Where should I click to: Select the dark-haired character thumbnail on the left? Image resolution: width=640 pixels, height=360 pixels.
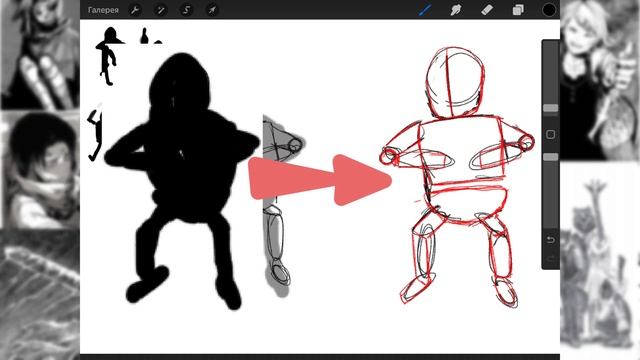[40, 170]
